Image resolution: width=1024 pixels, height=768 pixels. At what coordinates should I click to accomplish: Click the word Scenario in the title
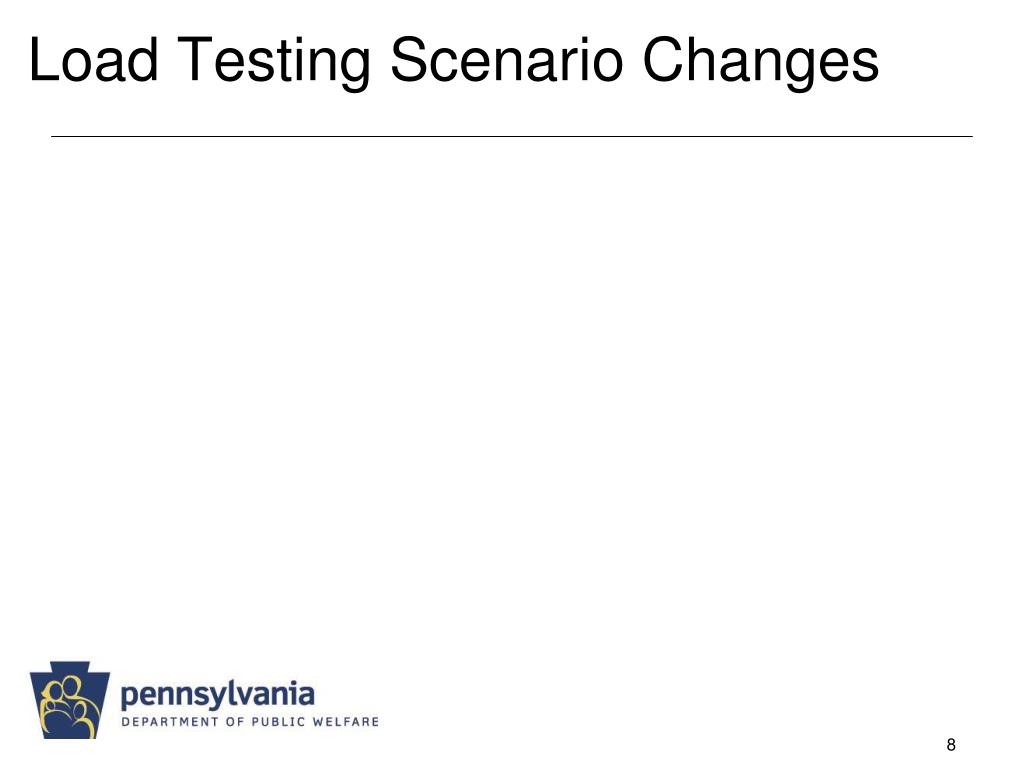pyautogui.click(x=506, y=60)
